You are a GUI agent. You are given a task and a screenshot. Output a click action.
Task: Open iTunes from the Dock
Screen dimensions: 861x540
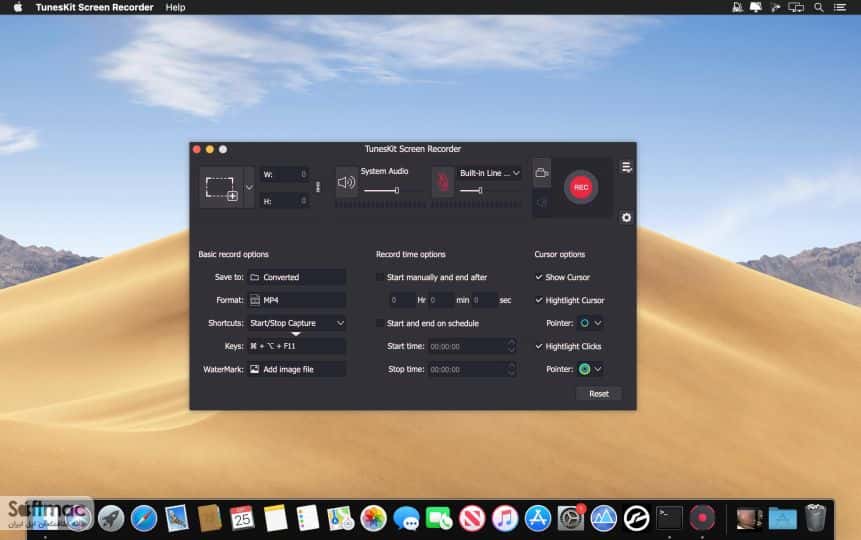point(505,518)
